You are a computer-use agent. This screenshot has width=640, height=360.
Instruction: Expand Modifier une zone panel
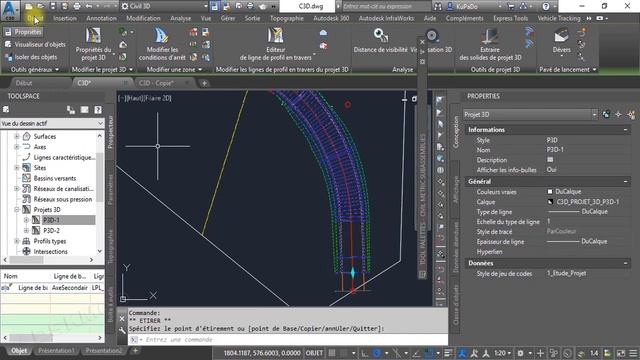point(174,70)
